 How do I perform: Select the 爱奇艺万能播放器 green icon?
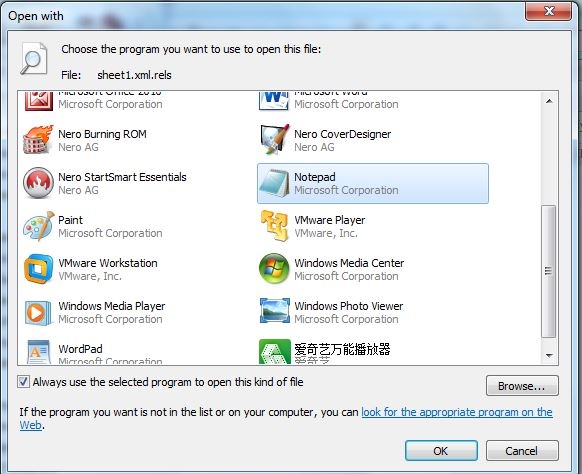pyautogui.click(x=275, y=352)
